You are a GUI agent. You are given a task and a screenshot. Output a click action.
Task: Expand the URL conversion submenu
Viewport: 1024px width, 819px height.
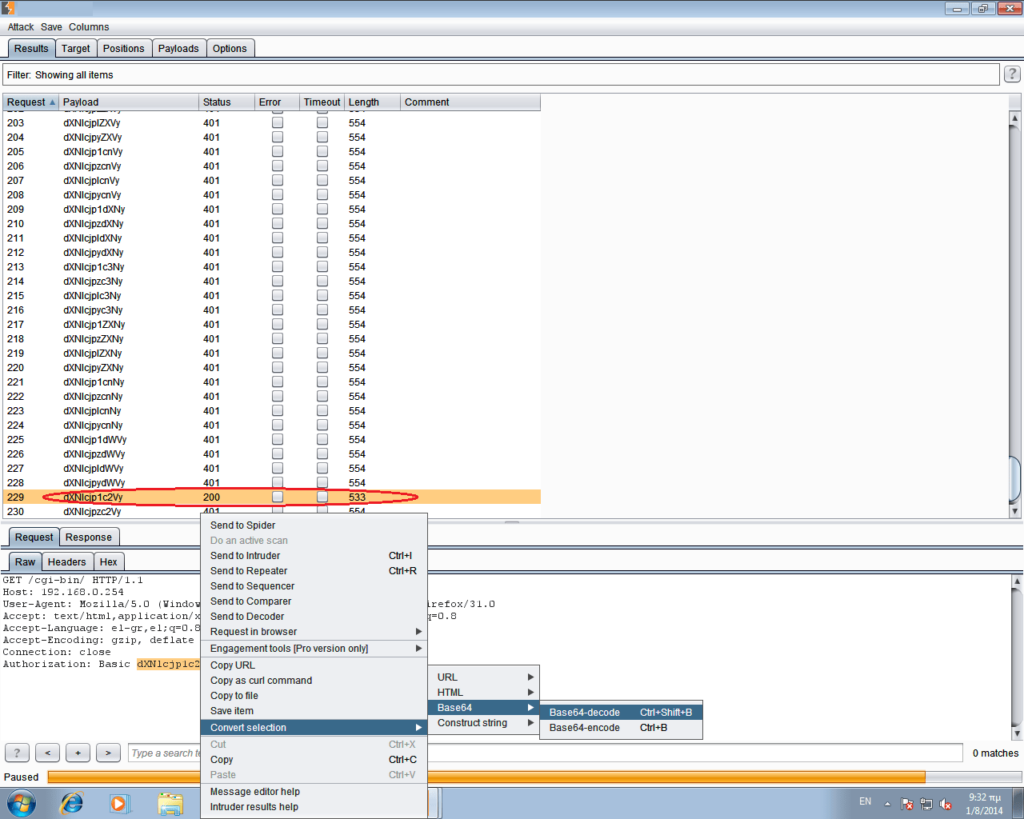click(x=484, y=677)
